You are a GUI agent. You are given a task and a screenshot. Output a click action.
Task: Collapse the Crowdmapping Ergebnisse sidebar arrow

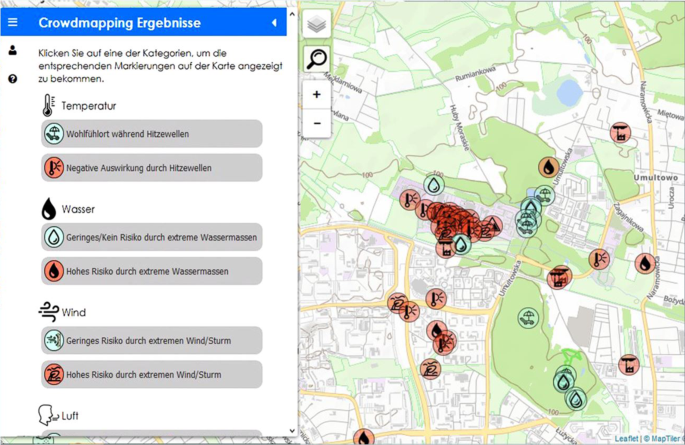(x=274, y=22)
